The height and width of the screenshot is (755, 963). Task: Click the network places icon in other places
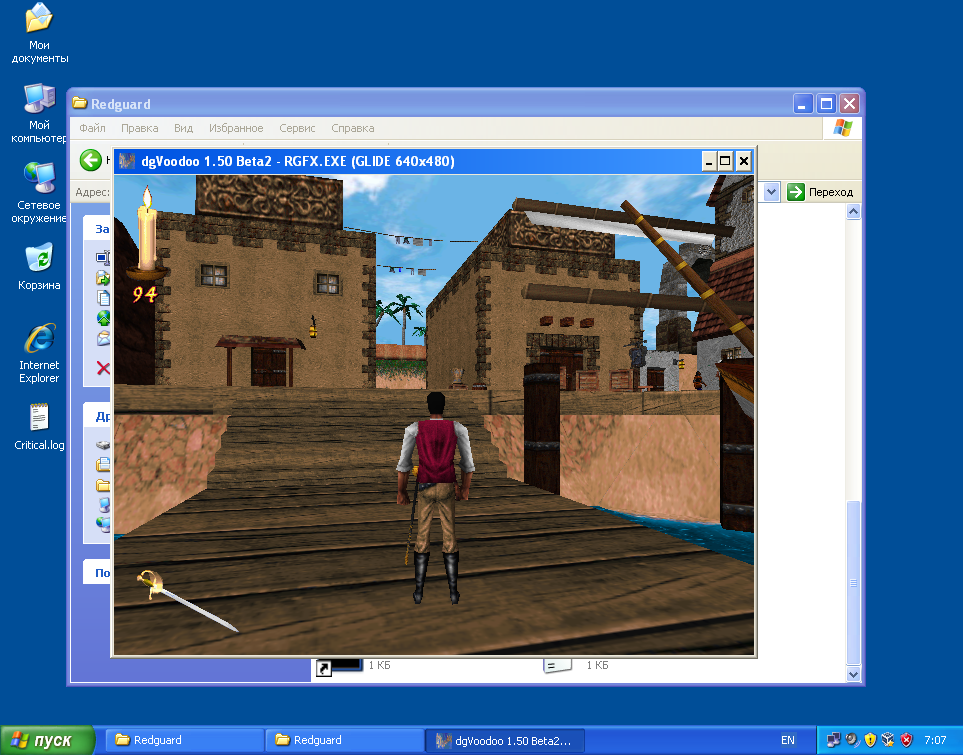pos(104,524)
